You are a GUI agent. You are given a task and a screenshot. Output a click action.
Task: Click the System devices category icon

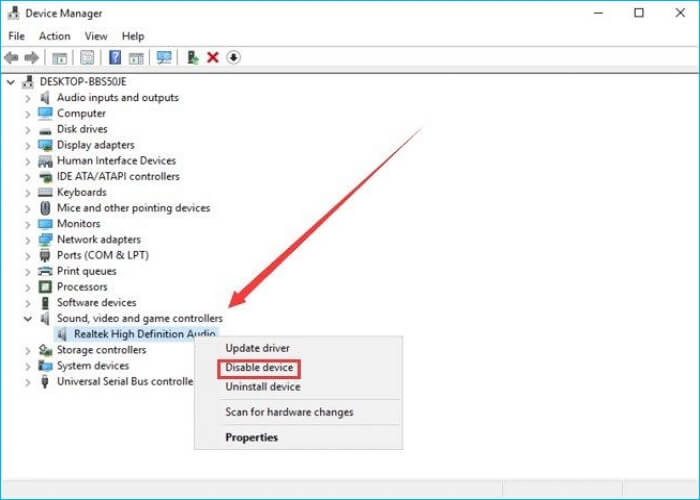(x=45, y=366)
